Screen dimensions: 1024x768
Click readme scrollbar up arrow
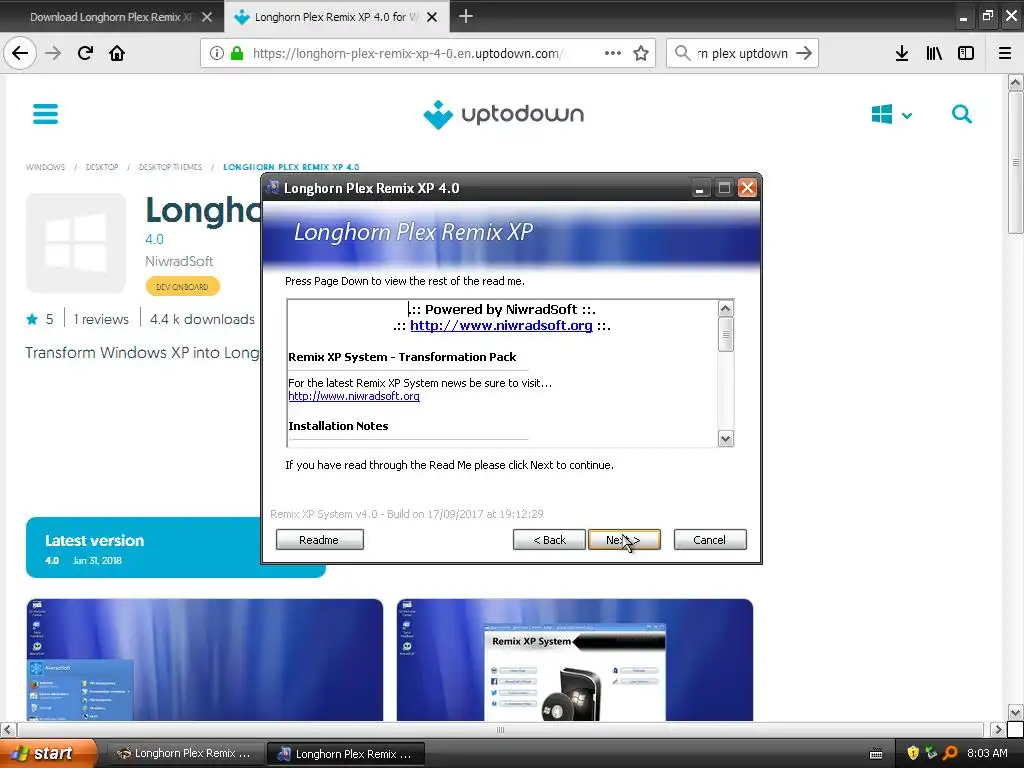(x=726, y=308)
